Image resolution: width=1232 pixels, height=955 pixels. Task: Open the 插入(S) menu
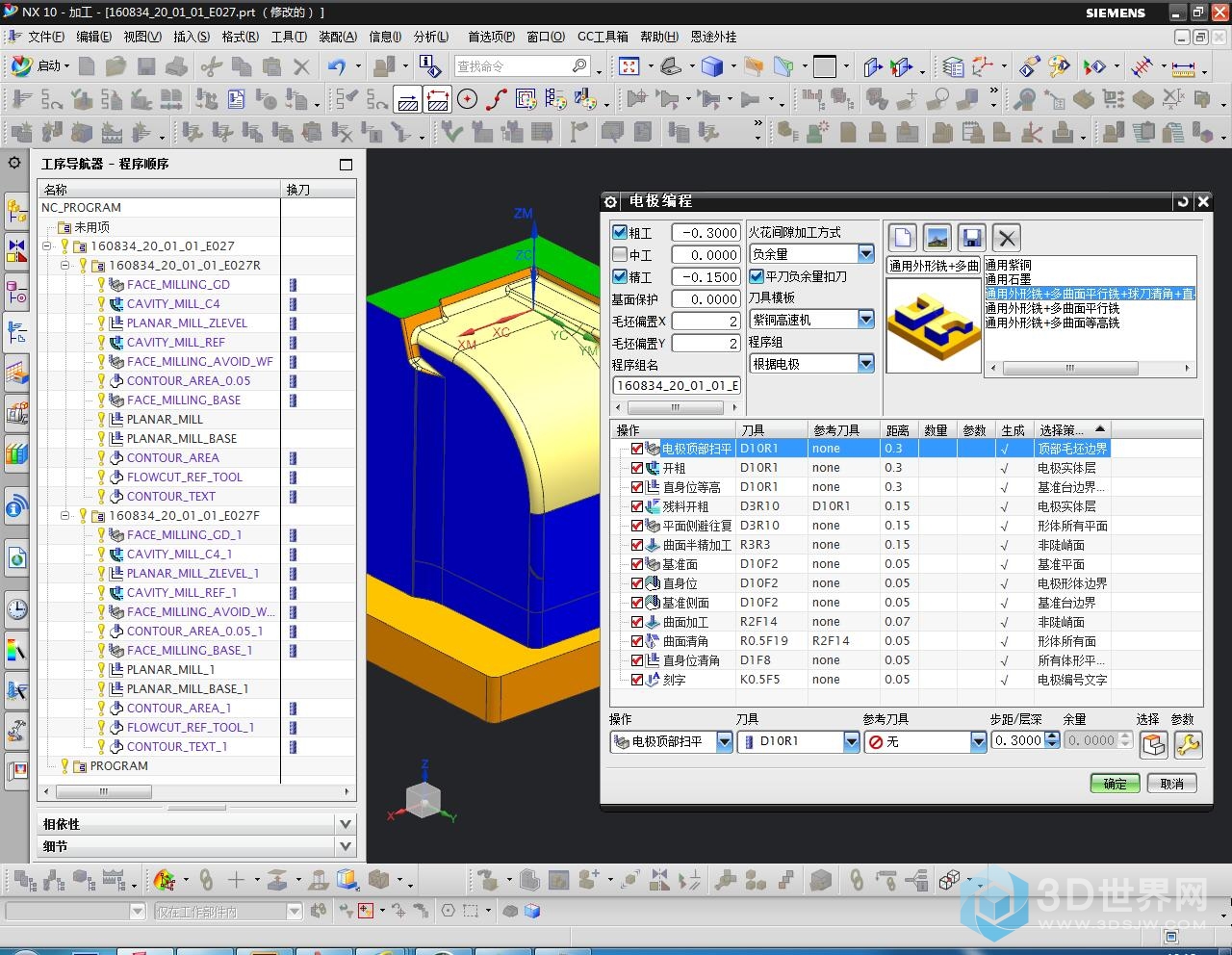[x=192, y=37]
